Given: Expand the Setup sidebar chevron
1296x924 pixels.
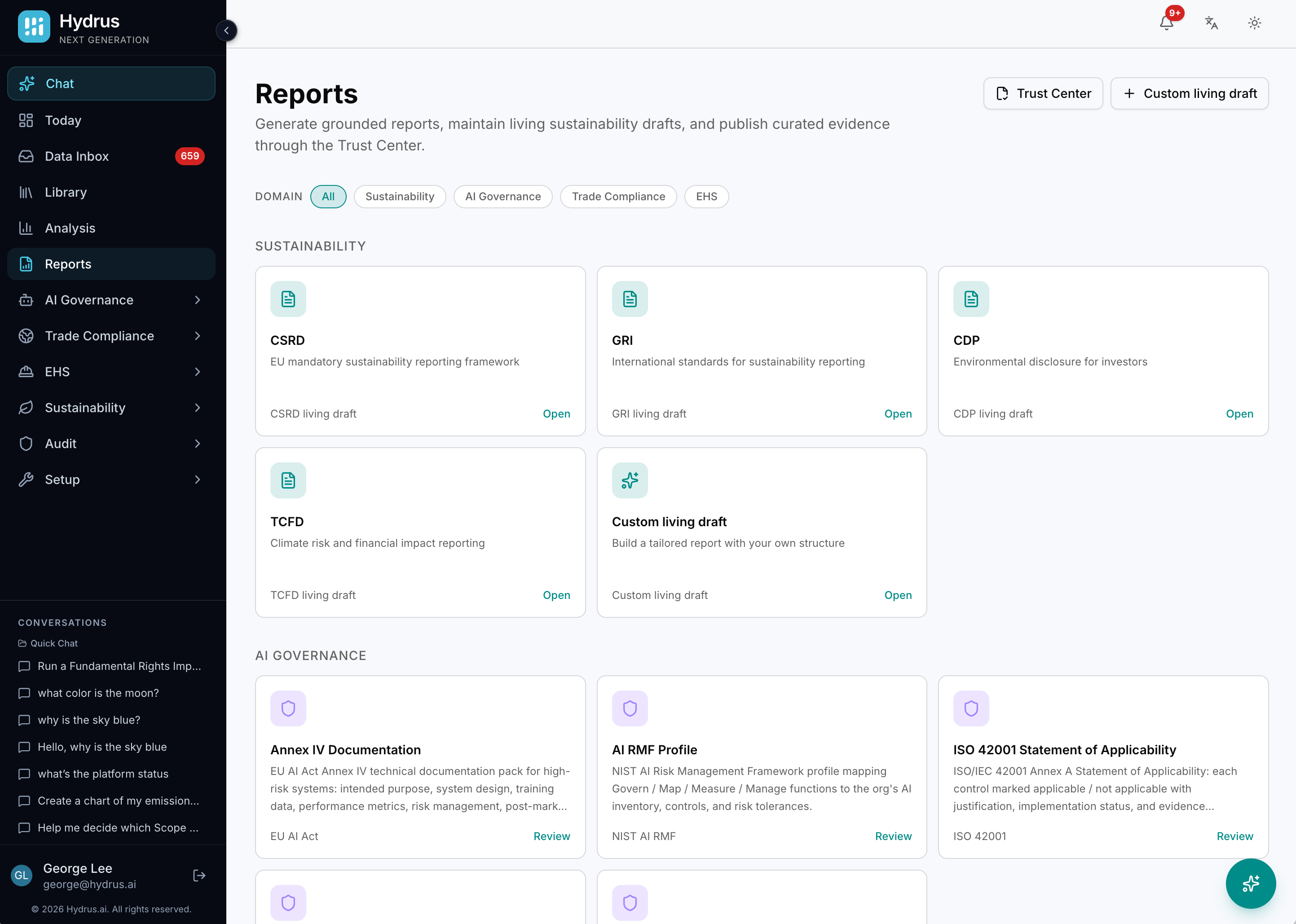Looking at the screenshot, I should click(x=198, y=479).
